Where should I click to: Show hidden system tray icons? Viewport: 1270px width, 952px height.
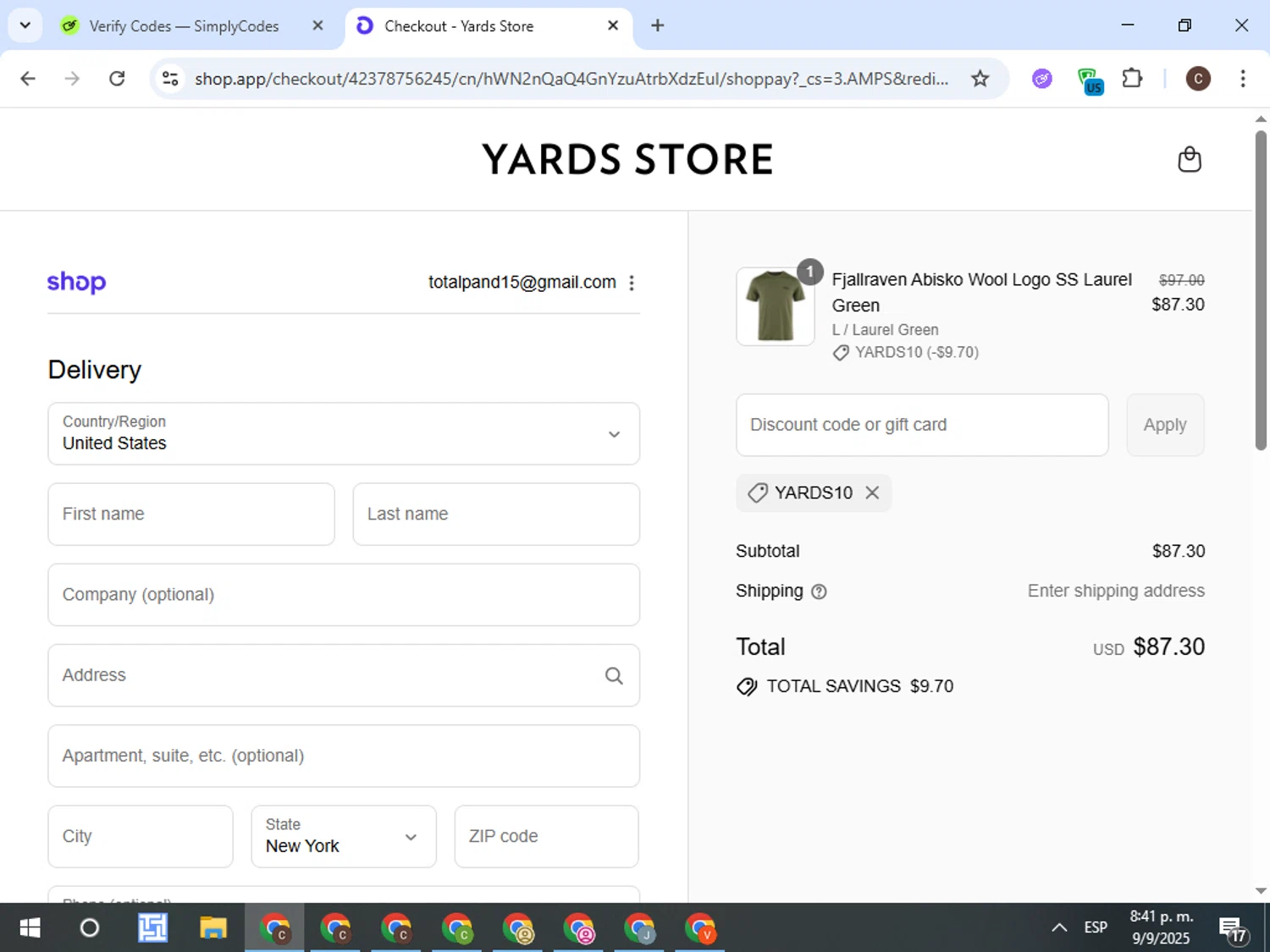coord(1059,928)
